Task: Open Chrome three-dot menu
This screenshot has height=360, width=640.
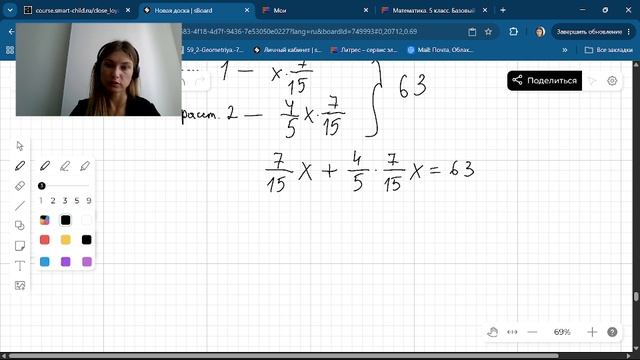Action: pos(629,31)
